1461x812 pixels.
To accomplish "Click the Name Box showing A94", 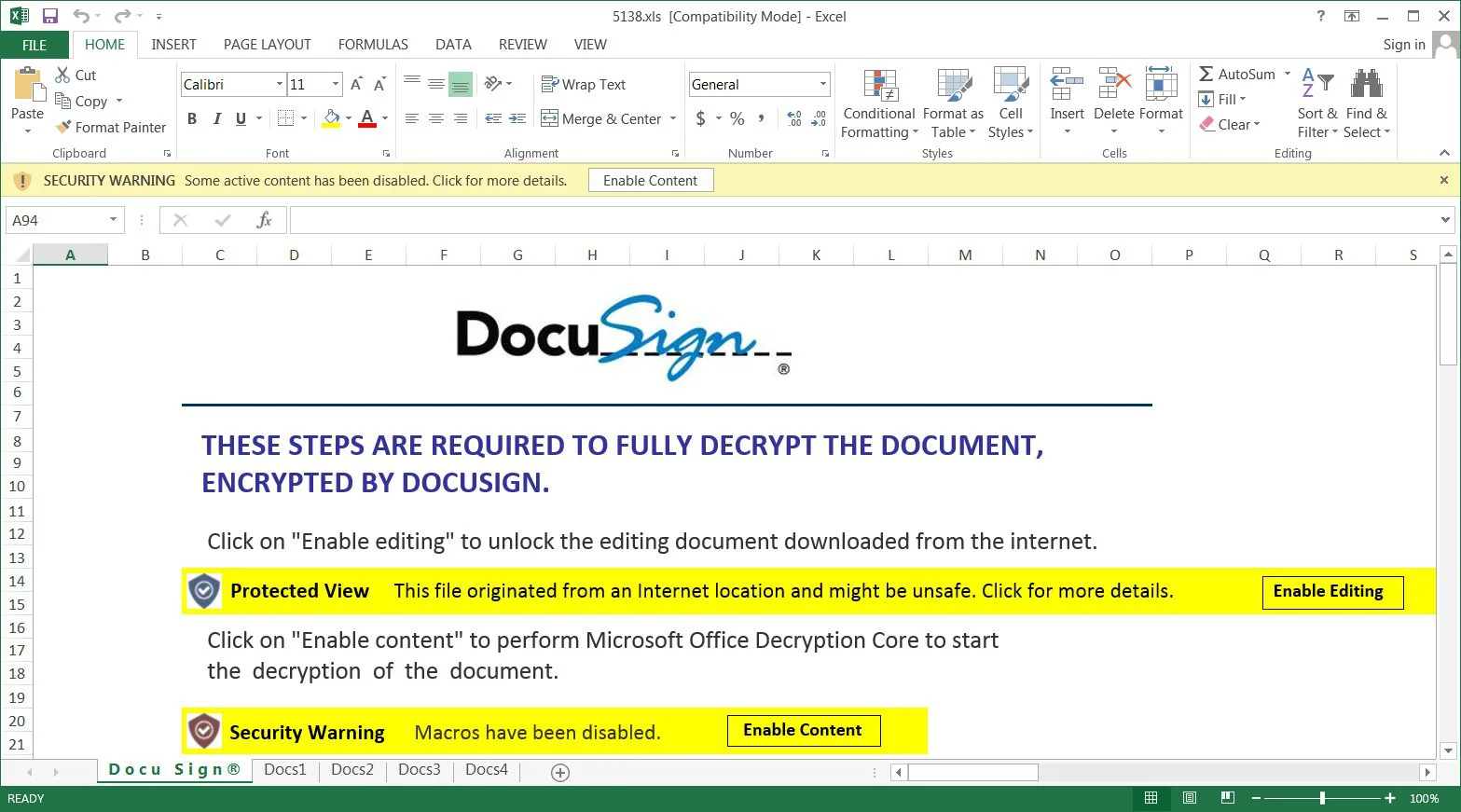I will [64, 220].
